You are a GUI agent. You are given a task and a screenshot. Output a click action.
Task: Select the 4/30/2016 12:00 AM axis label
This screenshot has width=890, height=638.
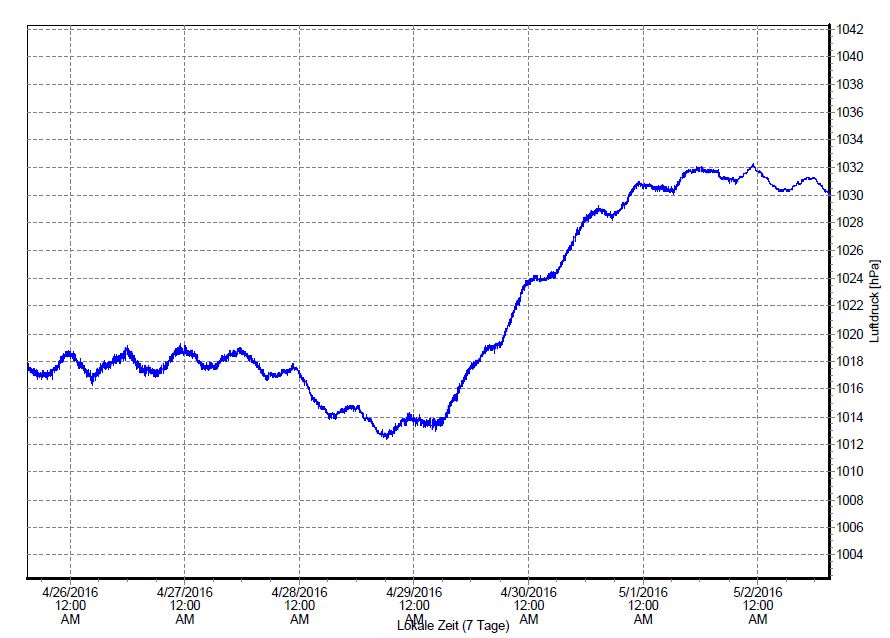pyautogui.click(x=529, y=604)
